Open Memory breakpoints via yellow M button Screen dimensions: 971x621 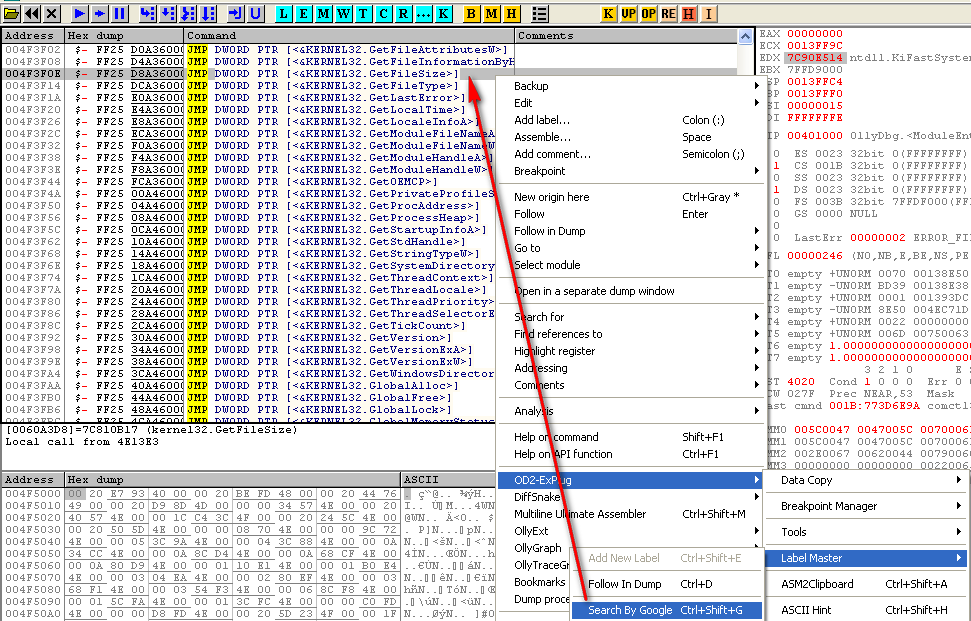(x=492, y=13)
